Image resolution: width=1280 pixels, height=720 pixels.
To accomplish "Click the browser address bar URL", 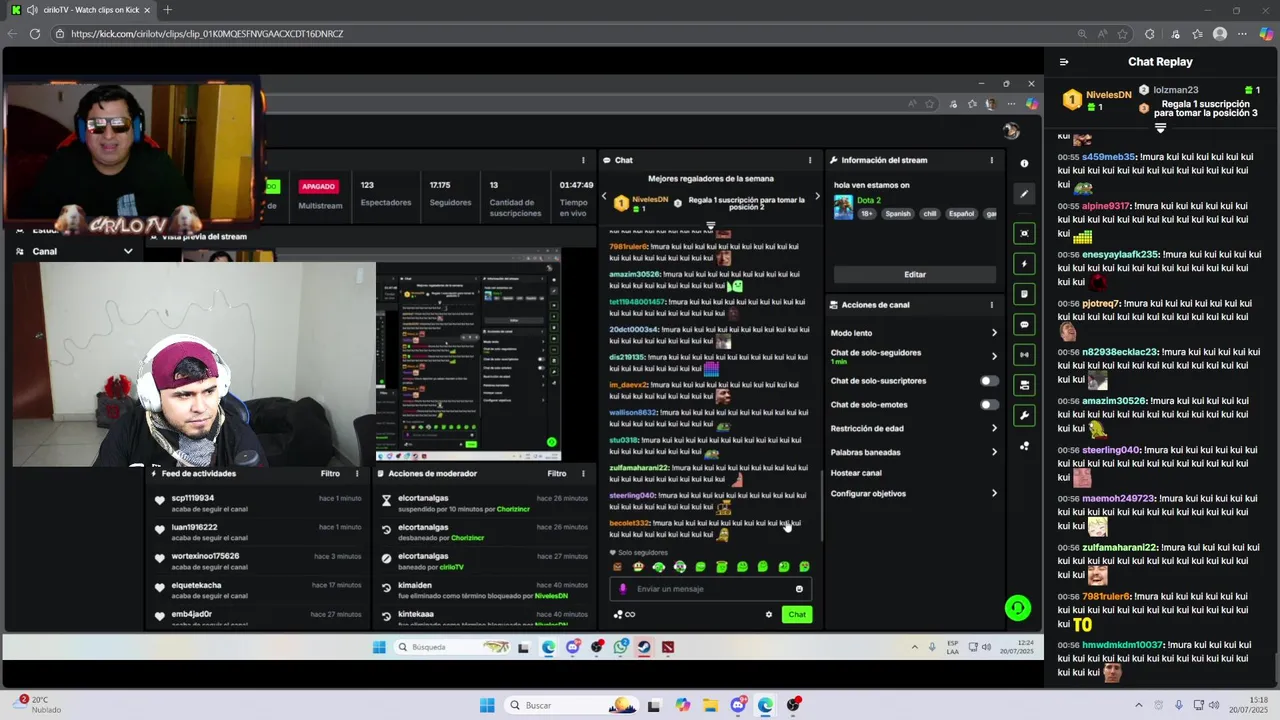I will click(207, 33).
